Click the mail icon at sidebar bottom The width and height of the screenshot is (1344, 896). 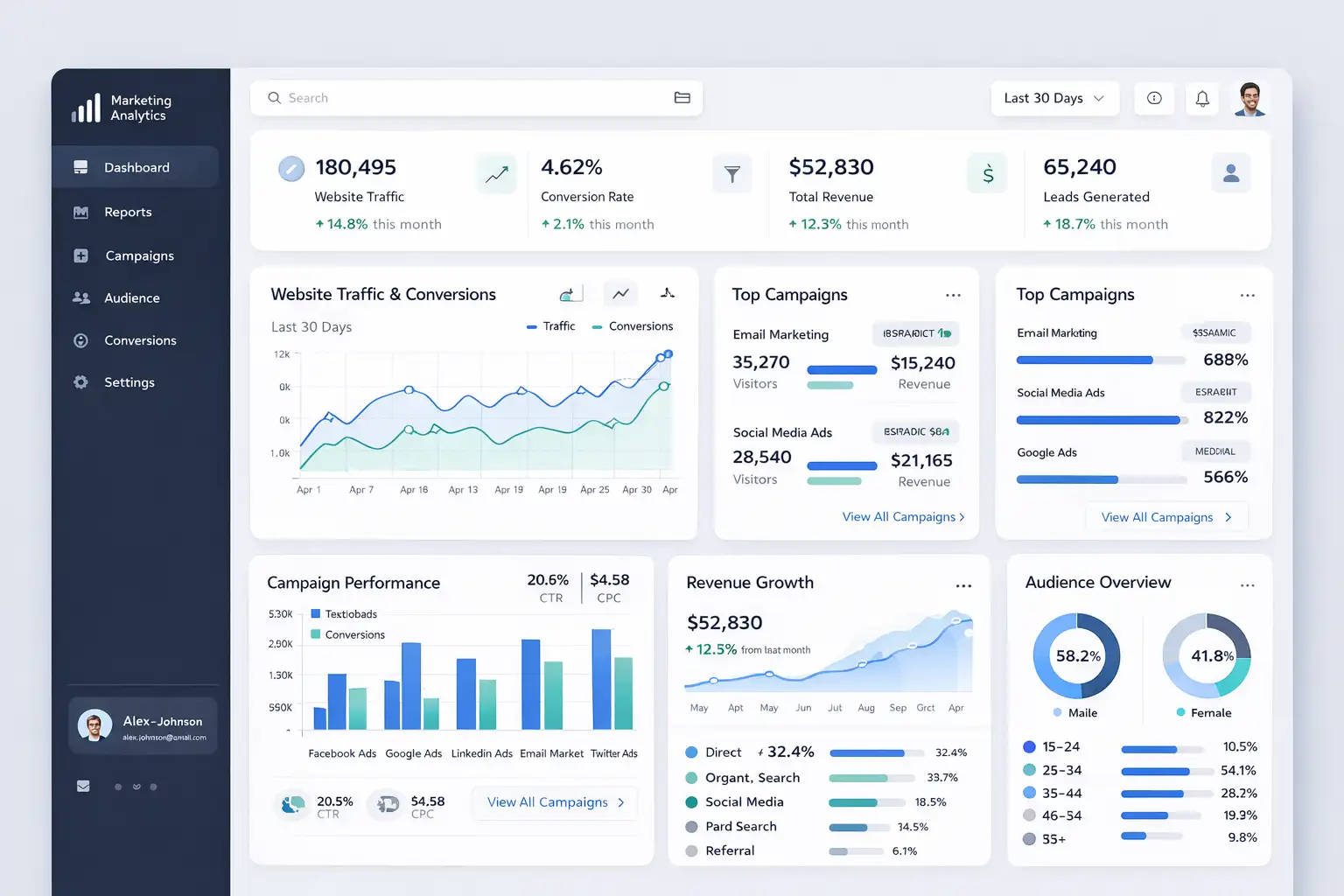83,786
